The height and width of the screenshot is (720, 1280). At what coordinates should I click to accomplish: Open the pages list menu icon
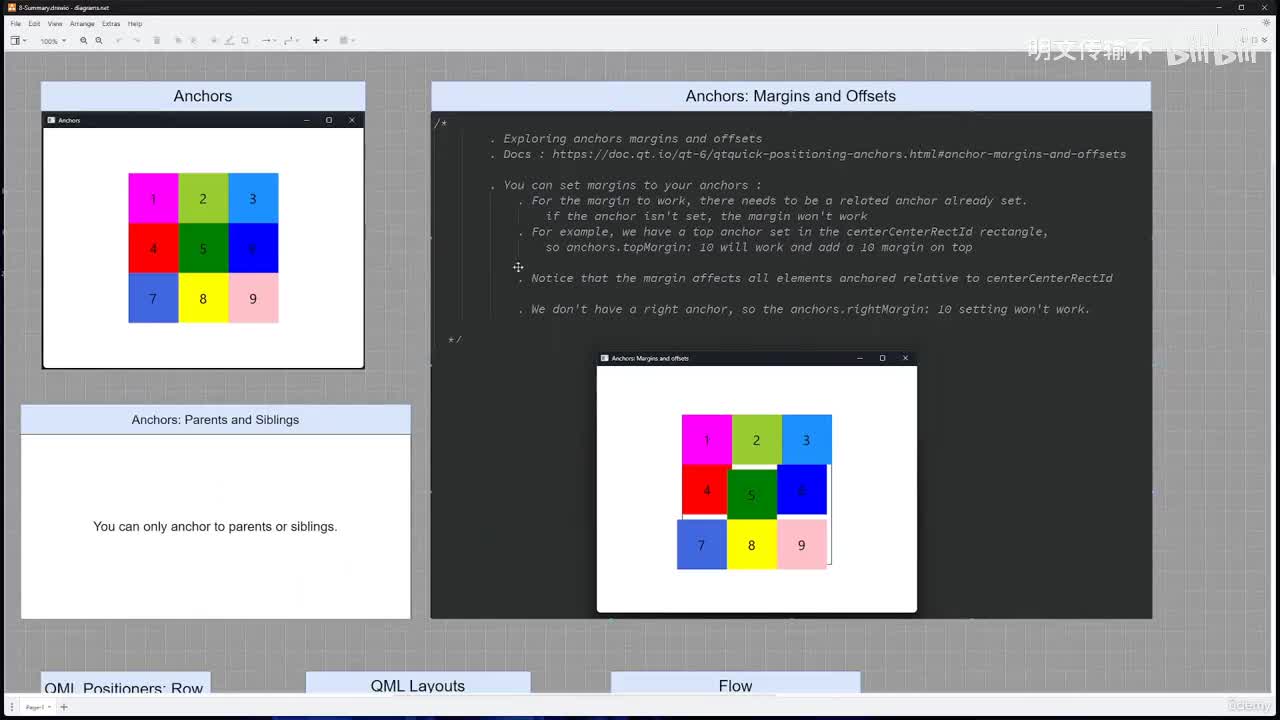[12, 707]
